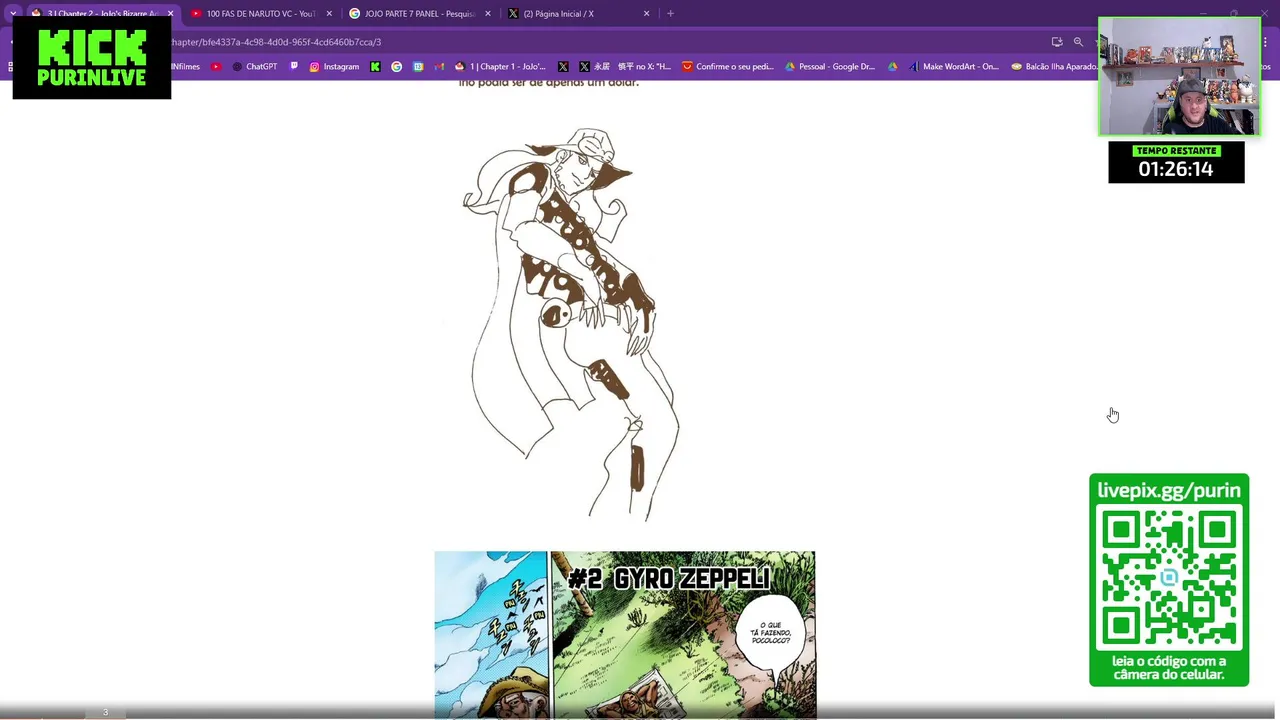Click the webcam overlay of the streamer
This screenshot has width=1280, height=720.
pos(1179,77)
